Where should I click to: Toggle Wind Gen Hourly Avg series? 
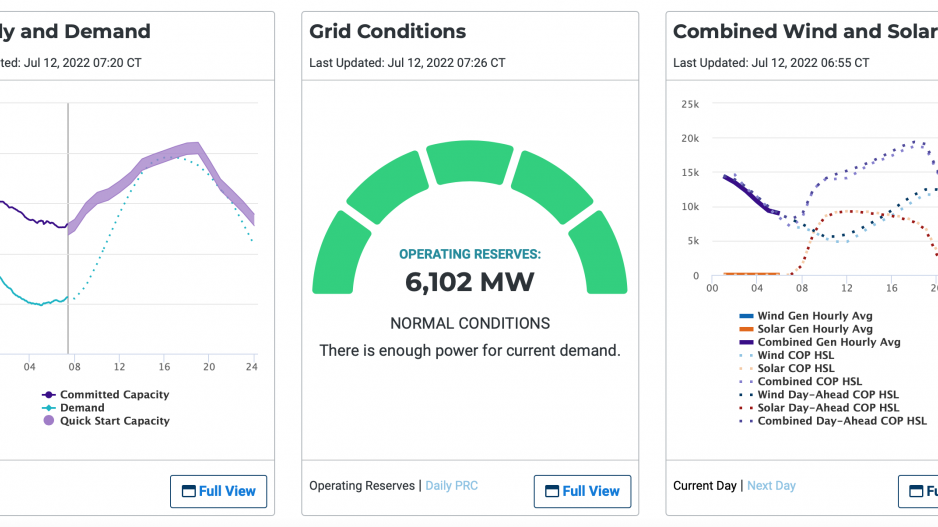tap(806, 316)
